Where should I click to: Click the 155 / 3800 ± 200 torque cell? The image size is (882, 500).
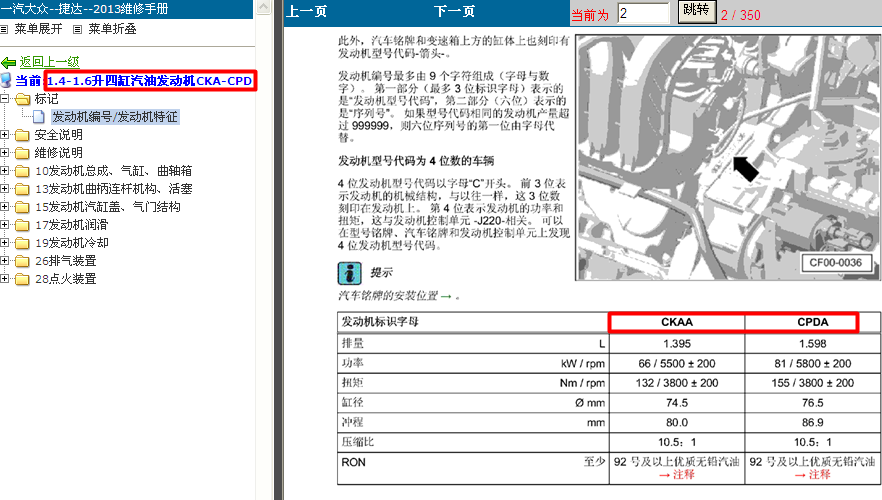[x=813, y=383]
